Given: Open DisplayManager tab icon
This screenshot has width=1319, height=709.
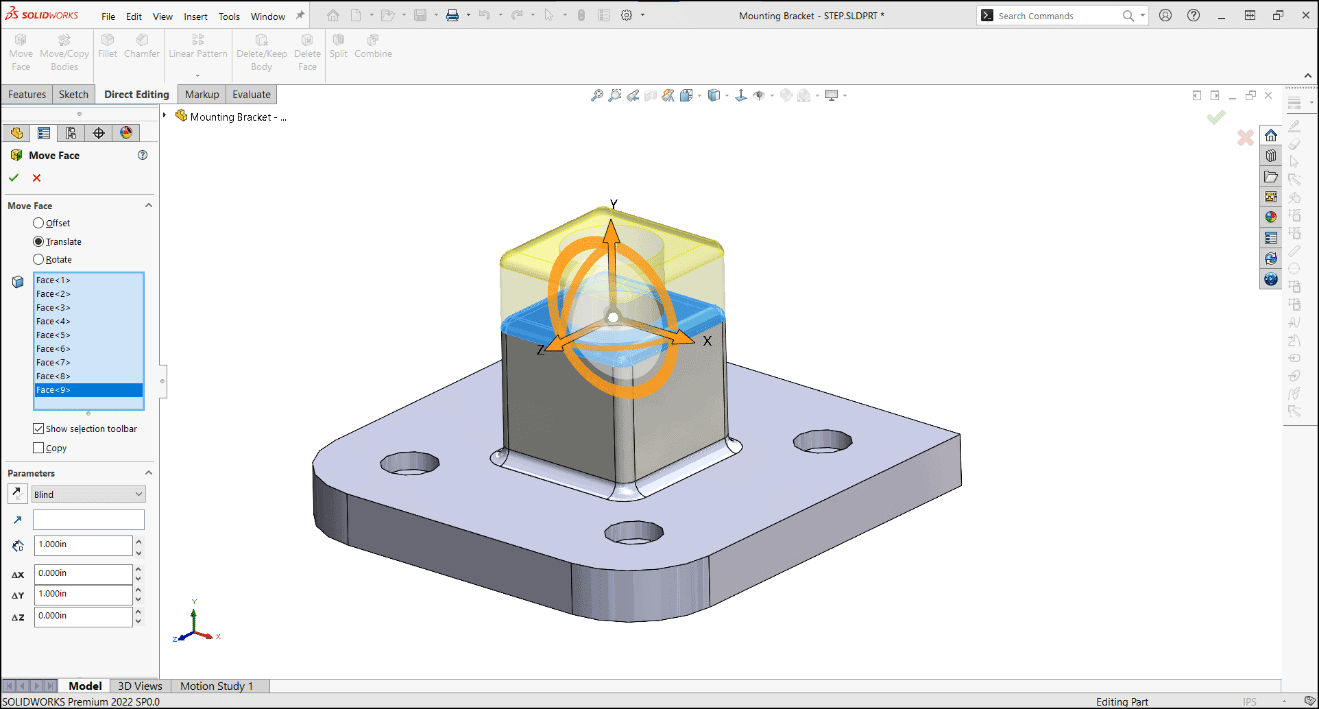Looking at the screenshot, I should [125, 133].
